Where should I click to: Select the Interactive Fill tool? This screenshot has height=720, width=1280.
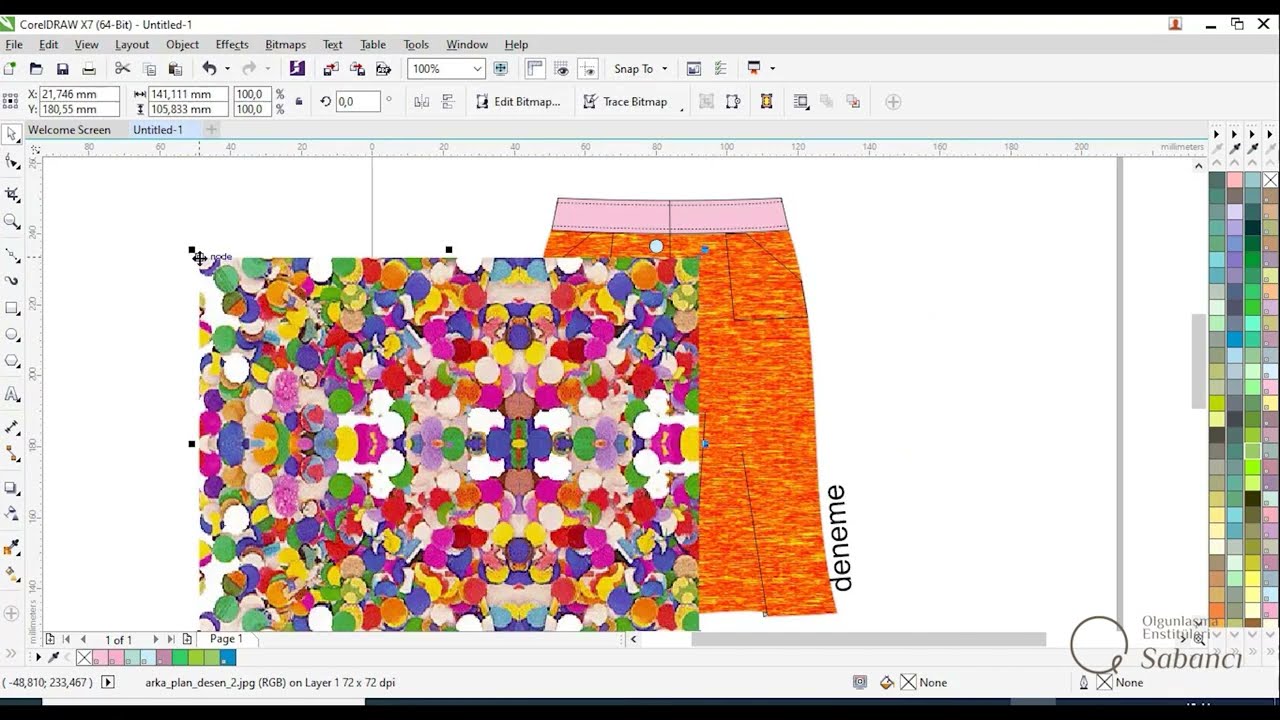[12, 575]
